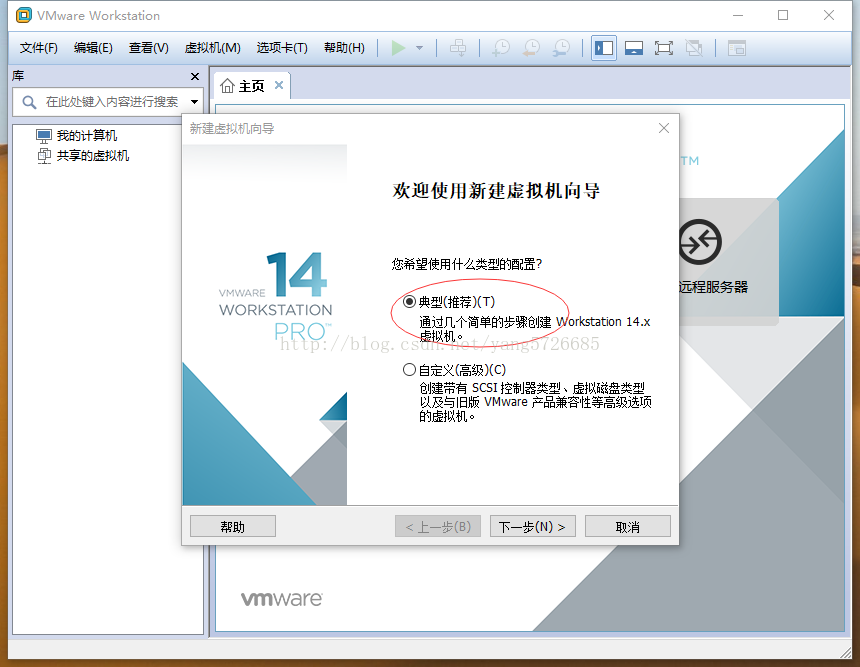
Task: Open the snapshot manager wrench icon
Action: (x=560, y=47)
